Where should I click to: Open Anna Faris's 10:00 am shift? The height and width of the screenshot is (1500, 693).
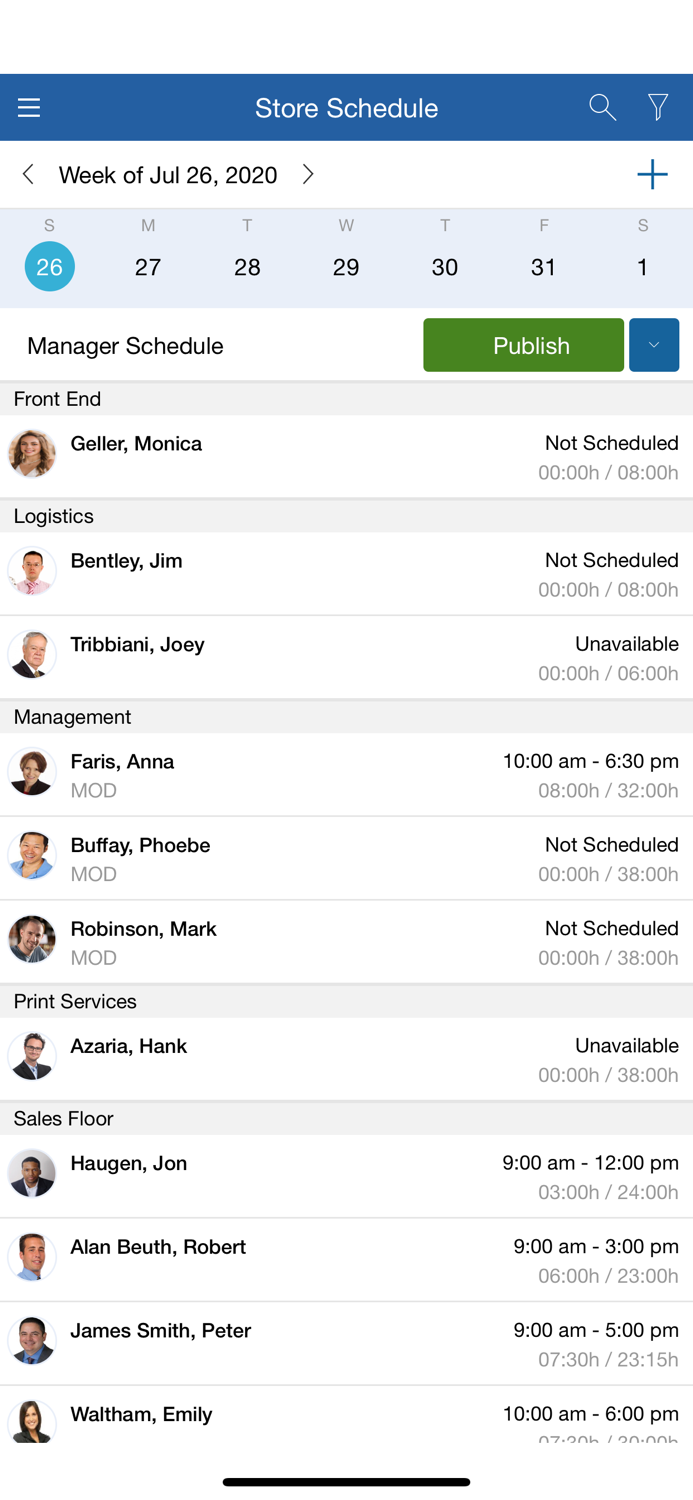point(590,762)
